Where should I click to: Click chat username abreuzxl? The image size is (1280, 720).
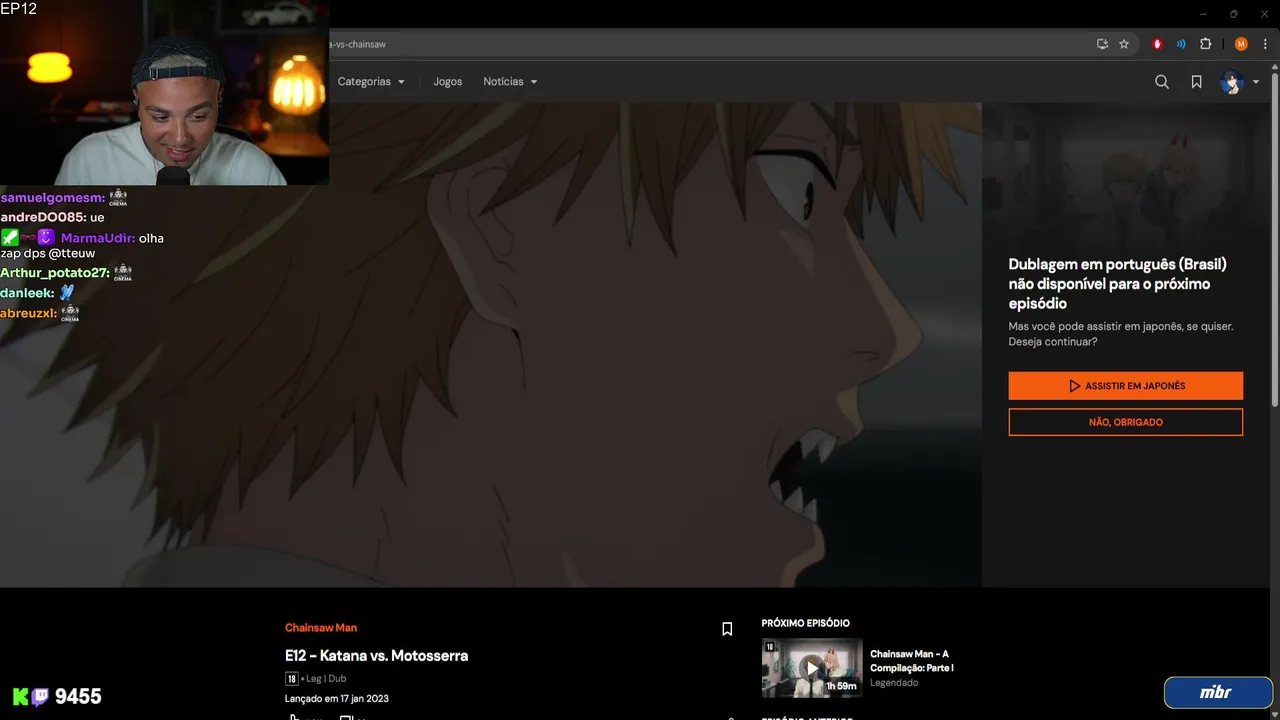pyautogui.click(x=28, y=313)
